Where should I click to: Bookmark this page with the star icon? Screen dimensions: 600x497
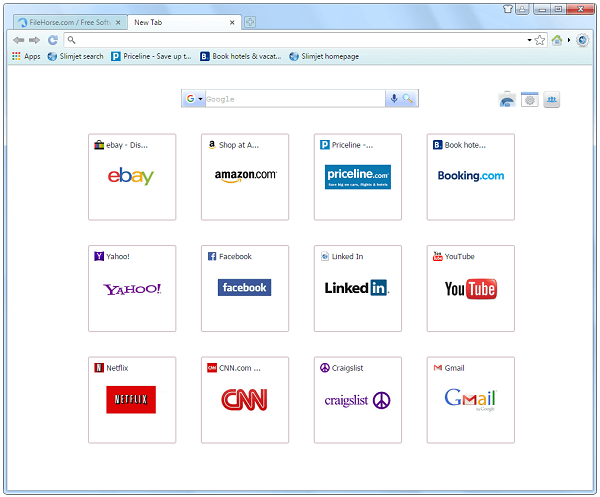pos(540,40)
